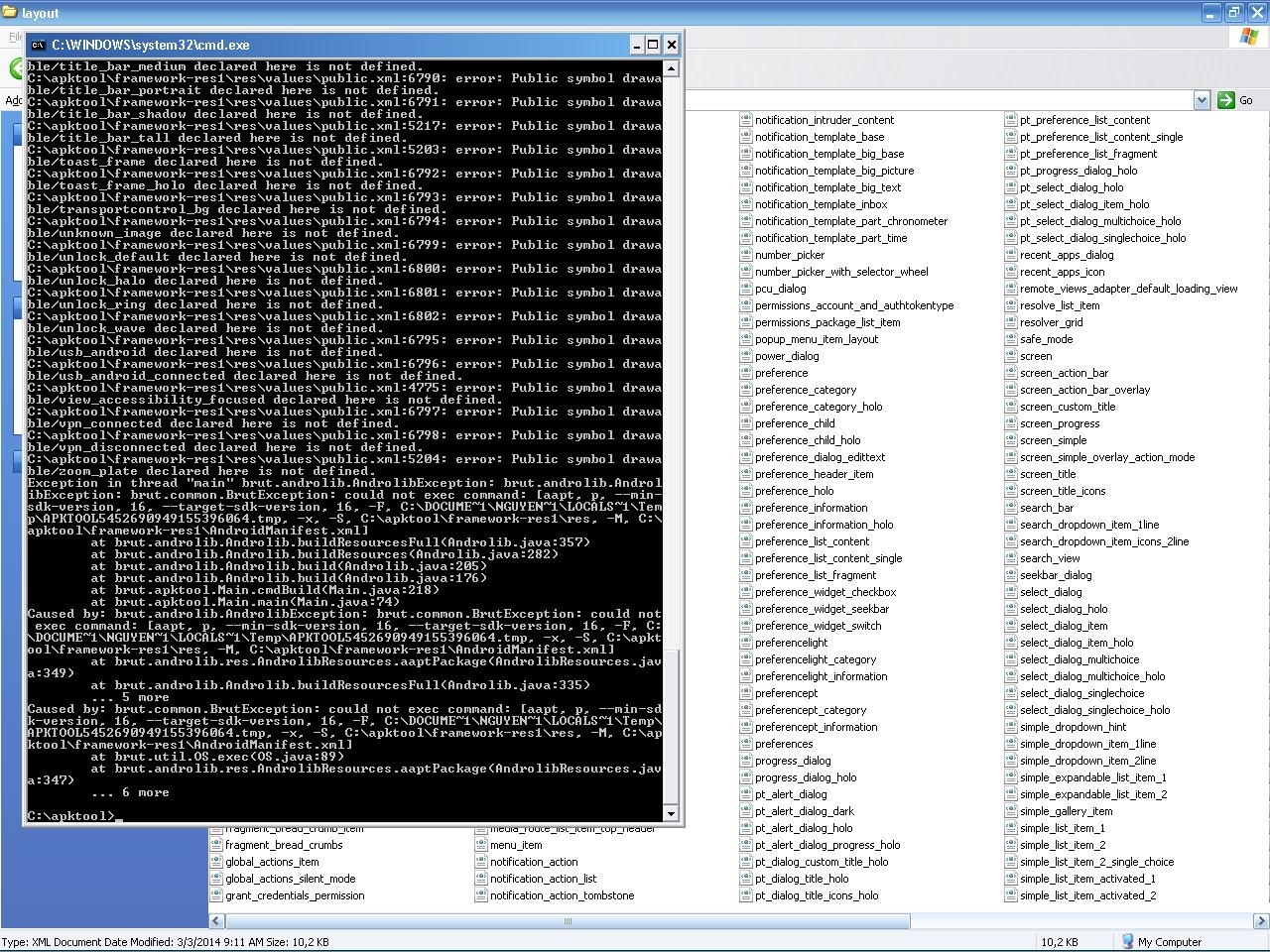Image resolution: width=1270 pixels, height=952 pixels.
Task: Select the global_actions_item file icon
Action: [x=216, y=862]
